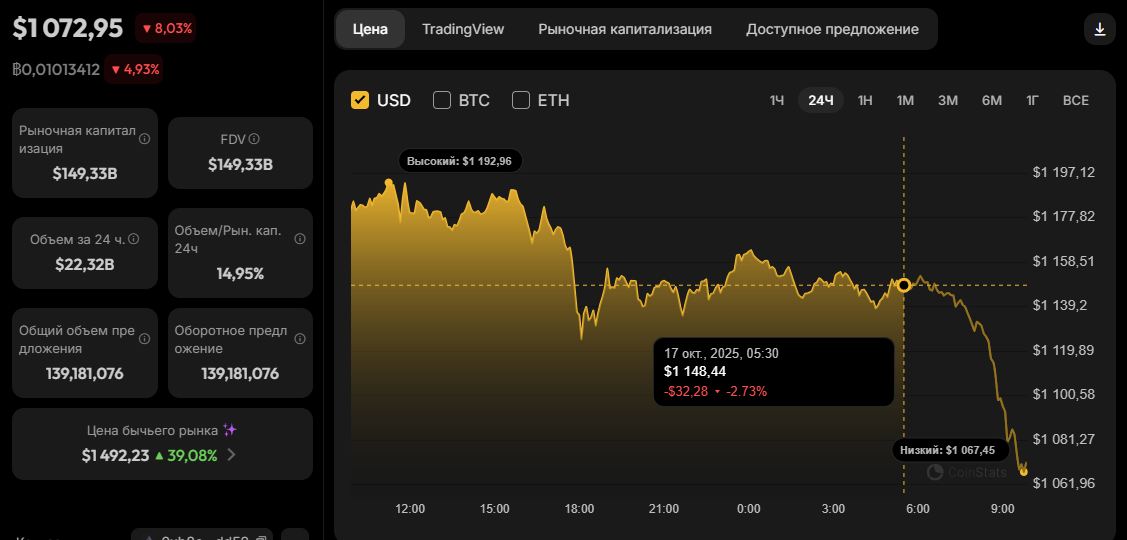Download the chart using the download icon

(1100, 29)
